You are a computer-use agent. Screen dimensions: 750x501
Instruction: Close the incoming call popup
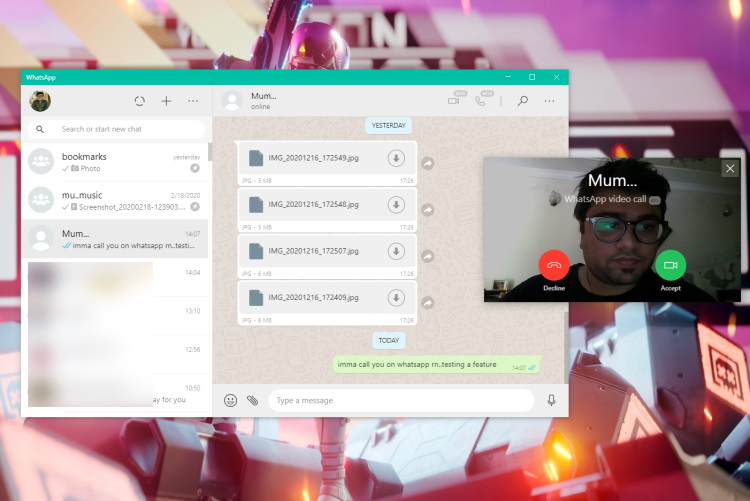coord(730,169)
